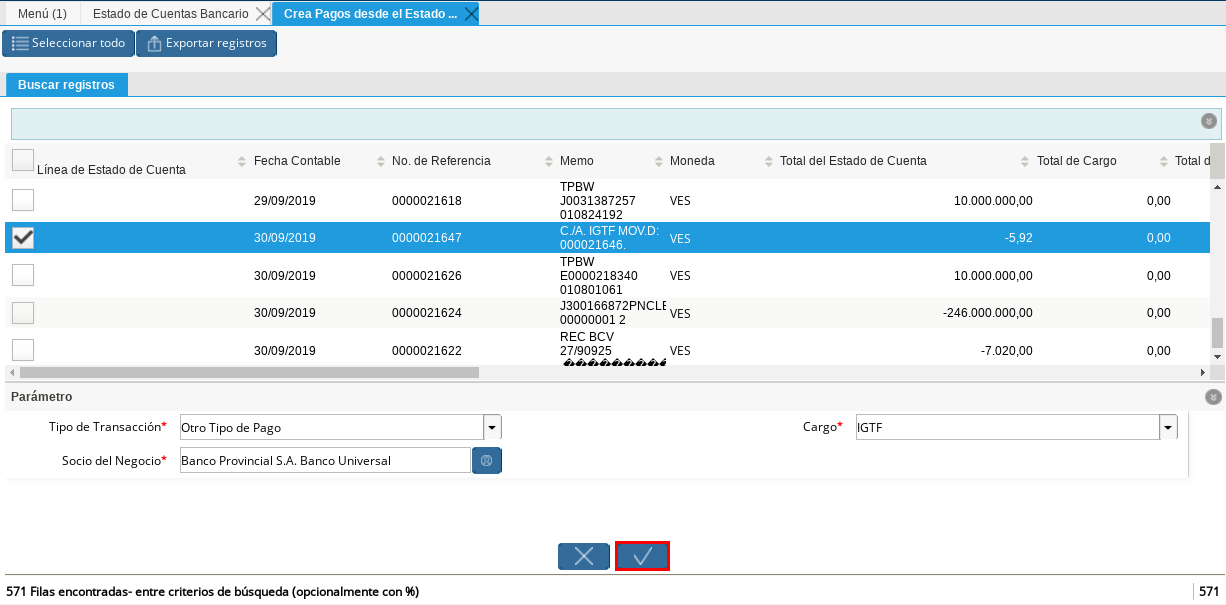The height and width of the screenshot is (605, 1226).
Task: Click the Seleccionar todo button
Action: [x=68, y=43]
